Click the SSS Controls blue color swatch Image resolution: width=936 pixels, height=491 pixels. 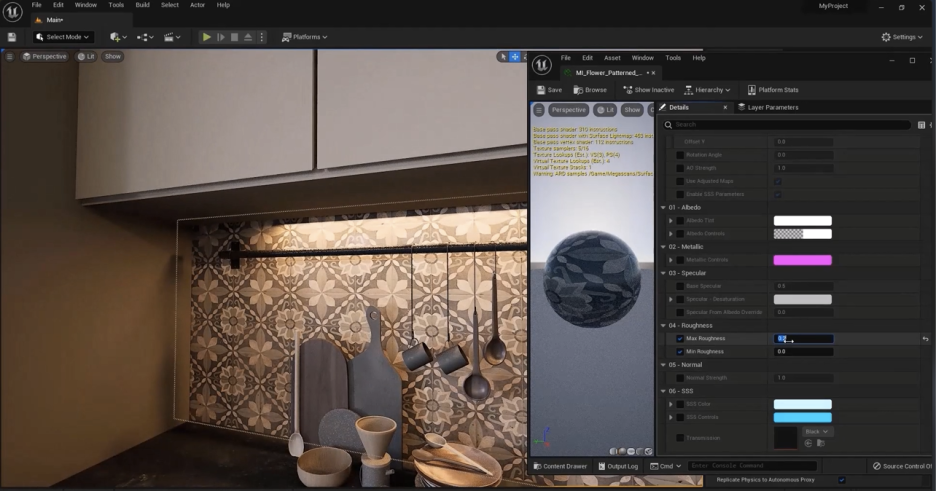click(802, 418)
